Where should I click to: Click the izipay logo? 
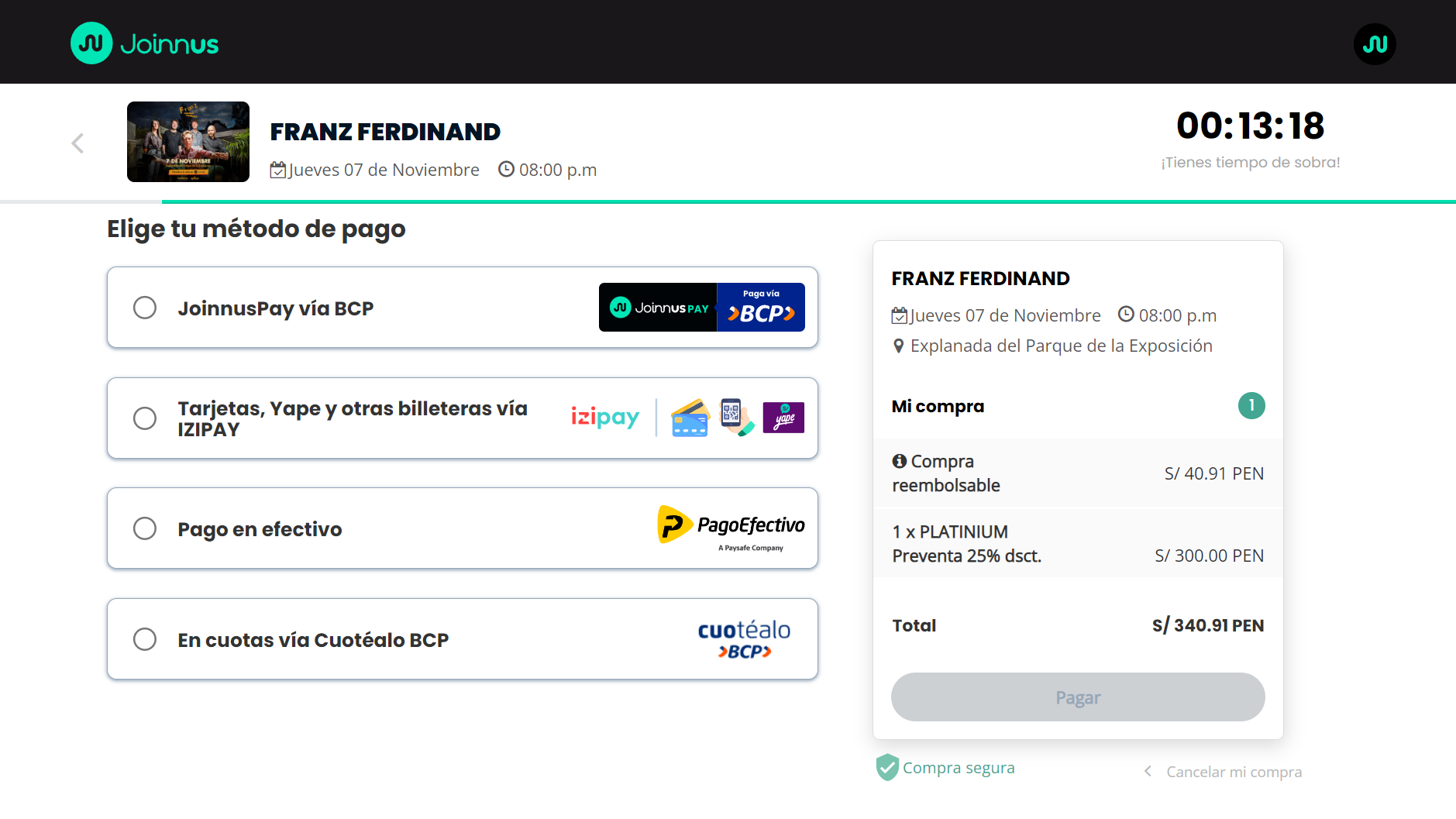pos(605,418)
